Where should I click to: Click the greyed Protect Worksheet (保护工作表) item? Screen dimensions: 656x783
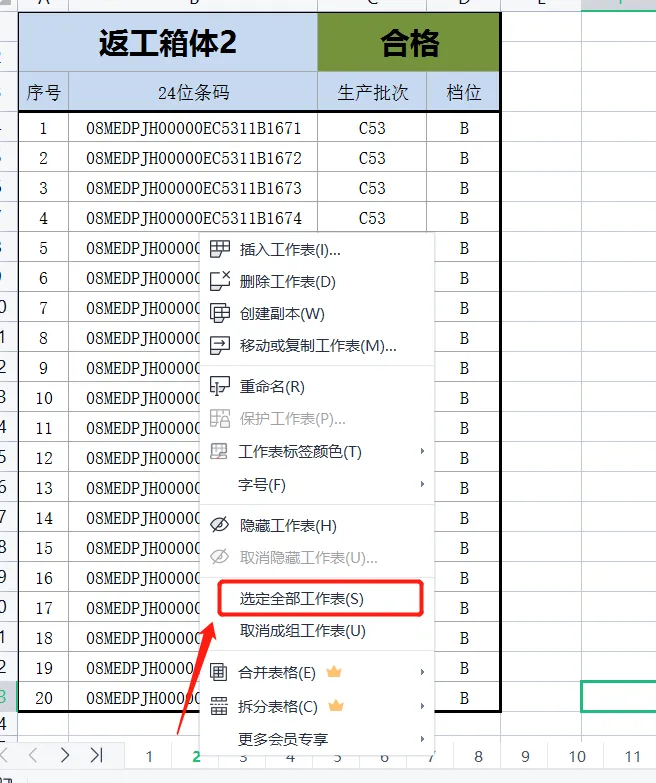coord(317,418)
